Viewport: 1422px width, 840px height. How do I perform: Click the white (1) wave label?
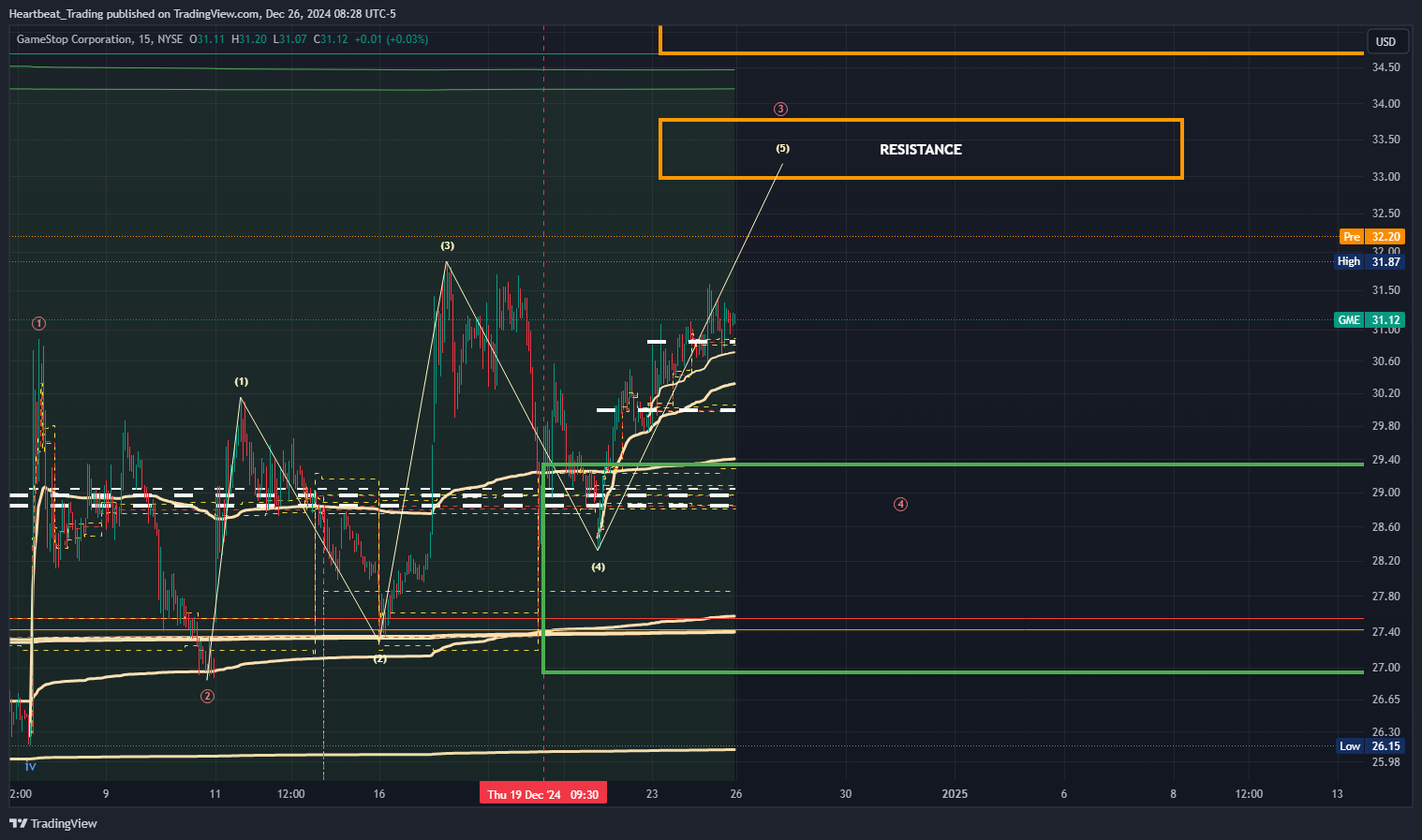[242, 381]
